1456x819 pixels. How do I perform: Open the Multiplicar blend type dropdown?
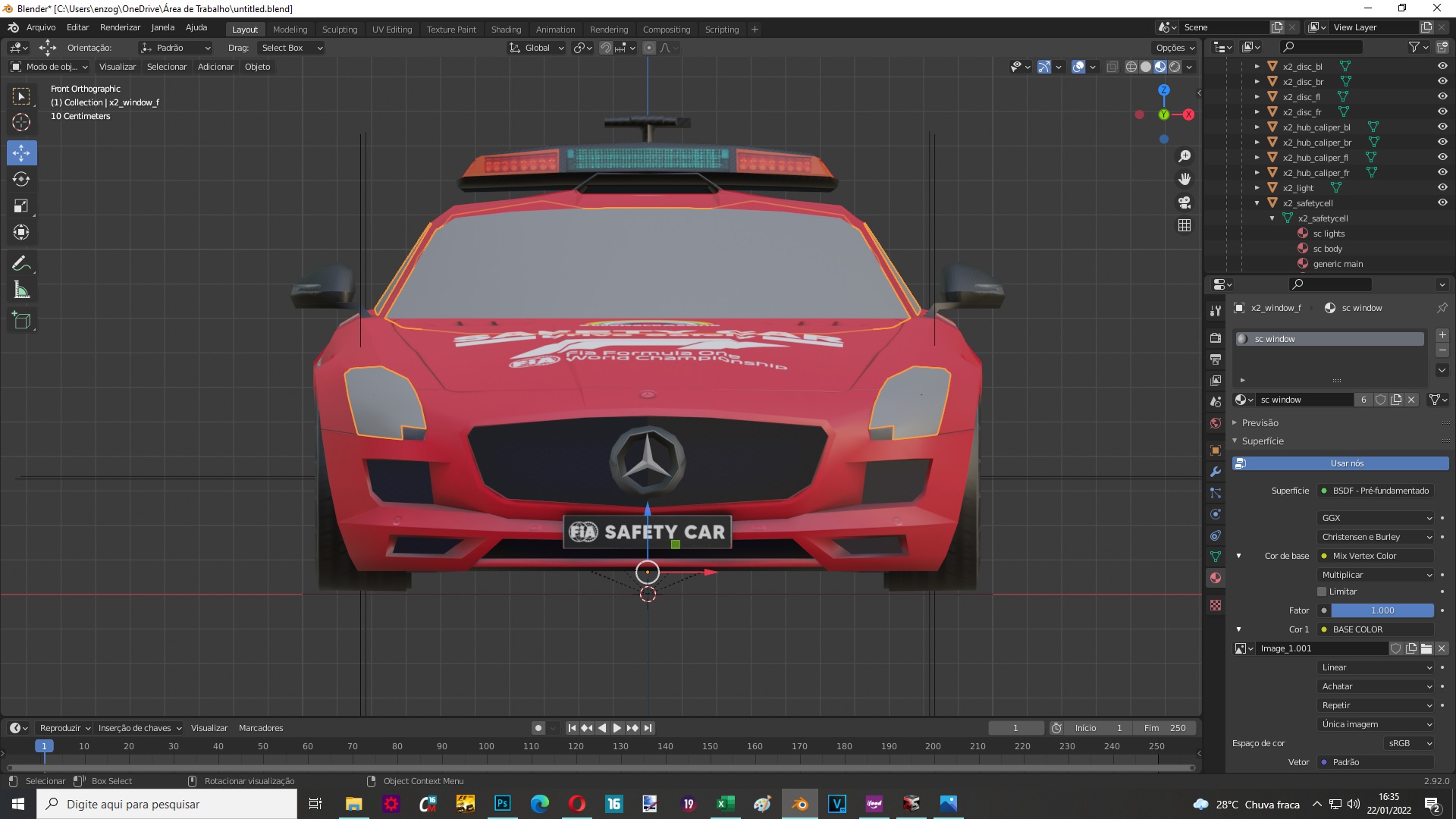tap(1376, 575)
